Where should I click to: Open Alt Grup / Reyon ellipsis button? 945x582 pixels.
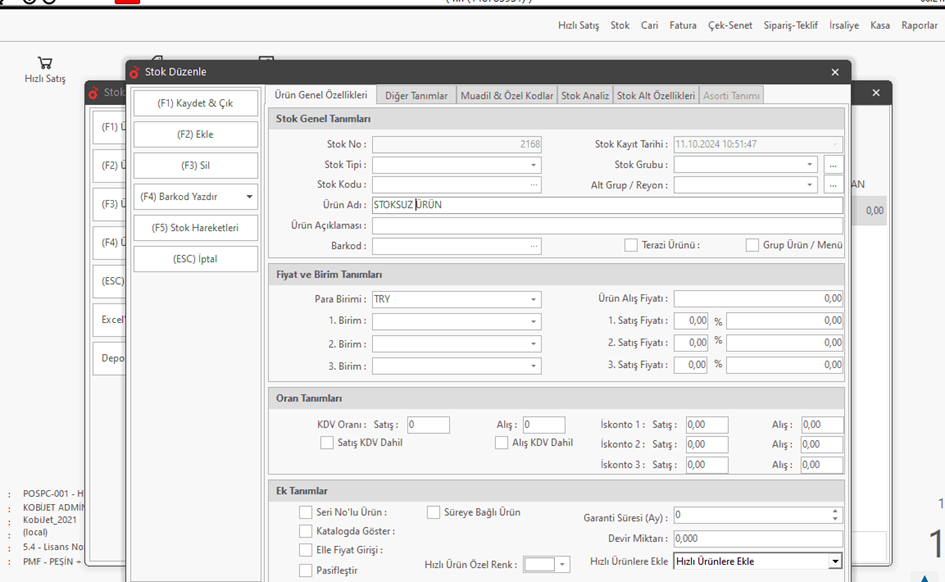pos(833,185)
